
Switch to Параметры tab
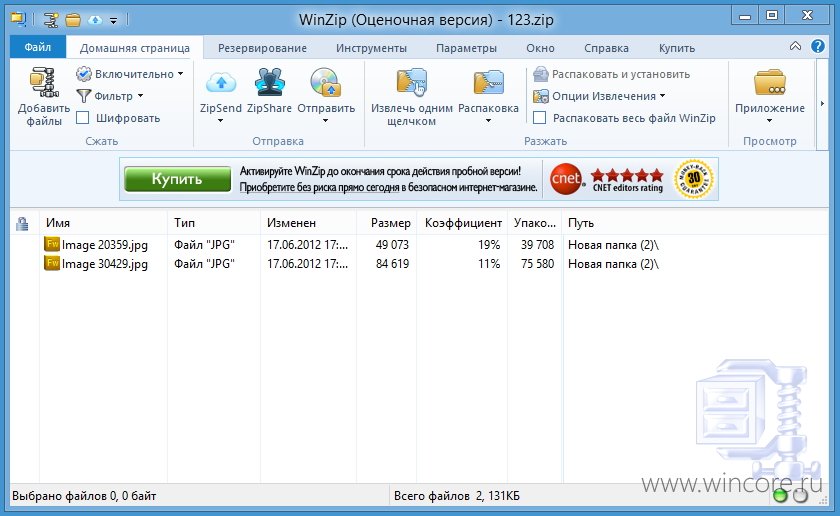click(466, 48)
